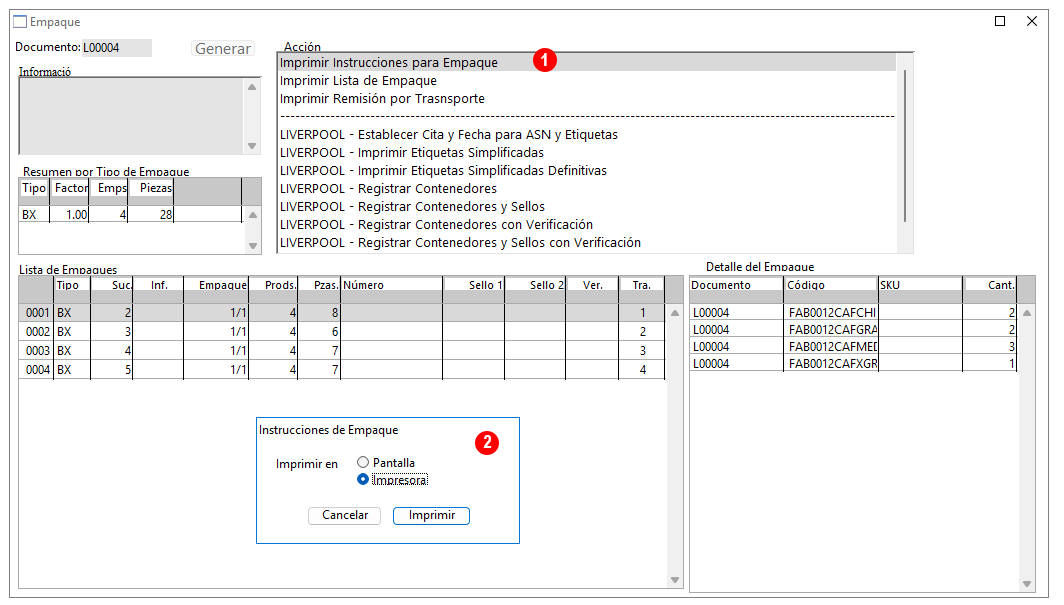Viewport: 1064px width, 605px height.
Task: Choose Imprimir Lista de Empaque action
Action: pos(587,81)
